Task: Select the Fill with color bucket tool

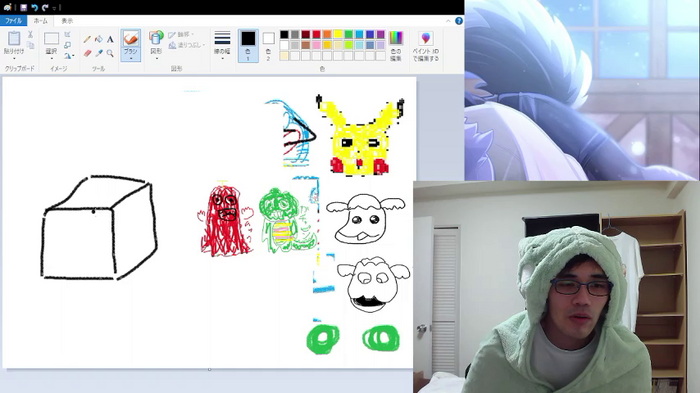Action: 99,40
